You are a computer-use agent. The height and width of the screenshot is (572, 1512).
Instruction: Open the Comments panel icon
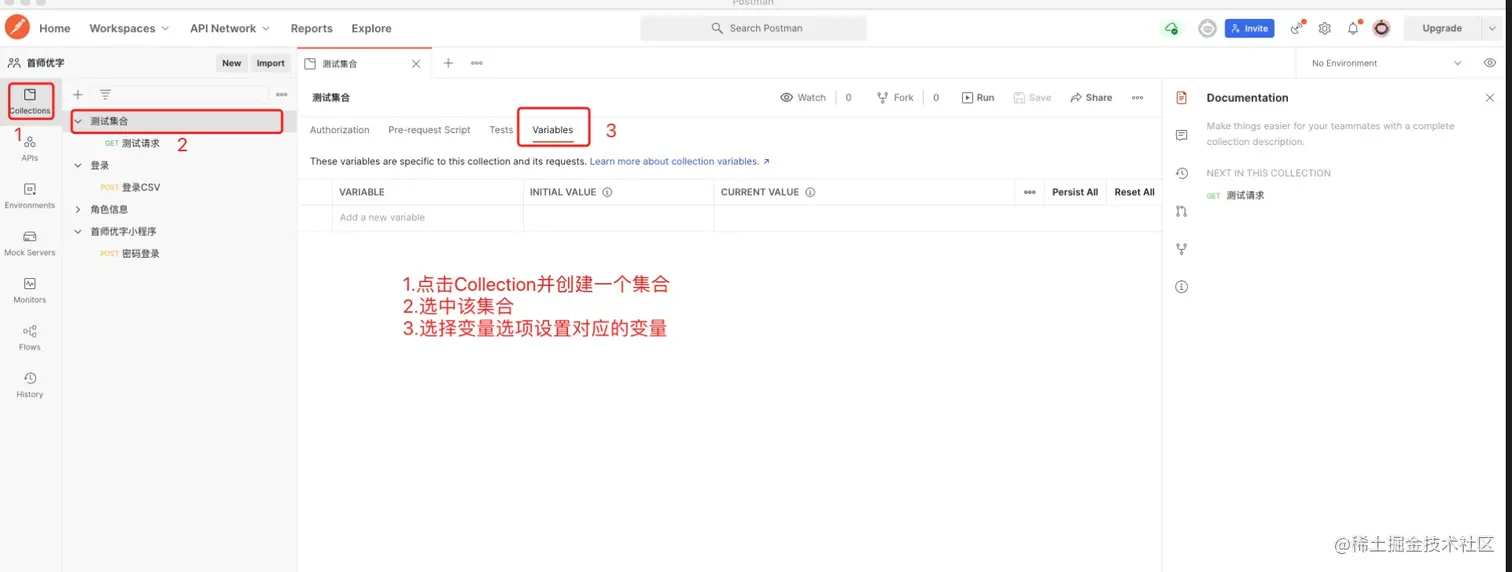pyautogui.click(x=1181, y=135)
